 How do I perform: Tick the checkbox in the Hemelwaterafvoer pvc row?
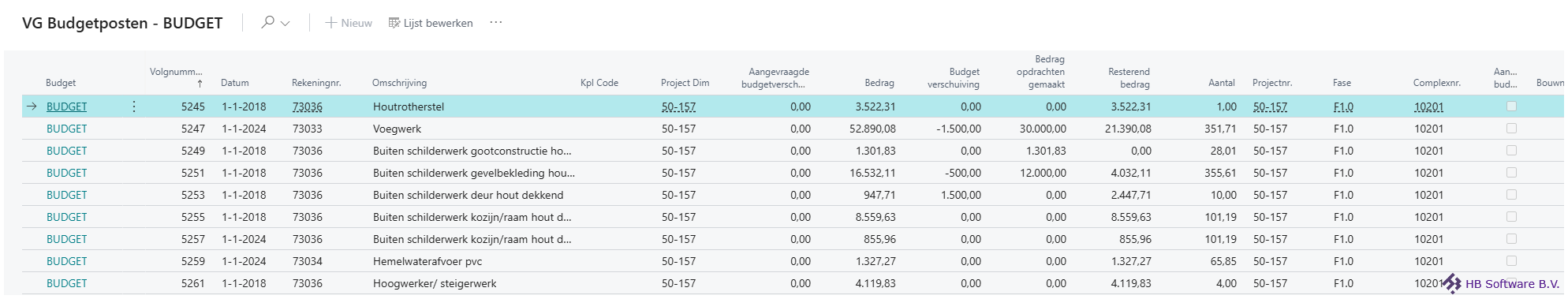[x=1511, y=260]
